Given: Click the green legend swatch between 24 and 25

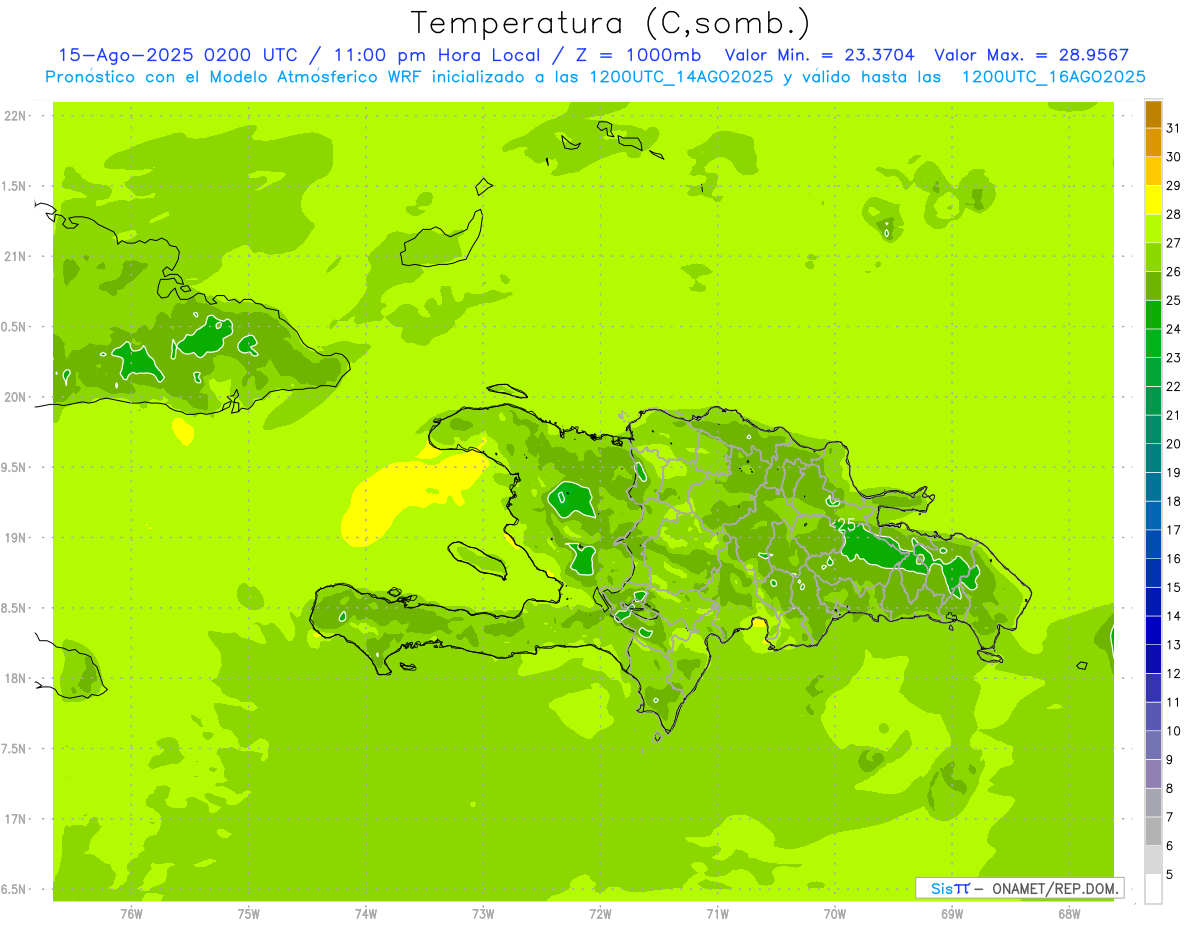Looking at the screenshot, I should tap(1153, 315).
